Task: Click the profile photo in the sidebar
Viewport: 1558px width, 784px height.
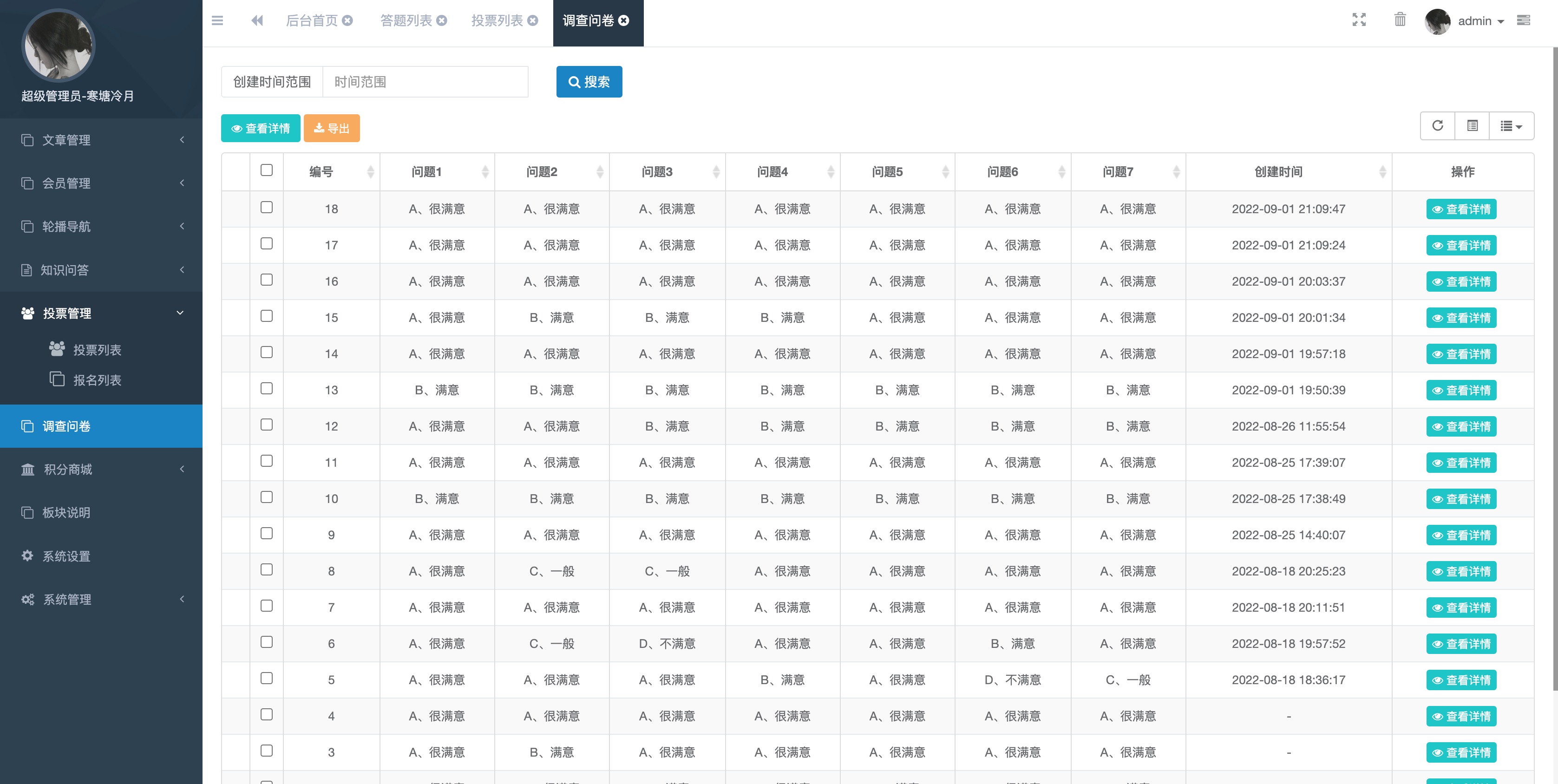Action: click(59, 46)
